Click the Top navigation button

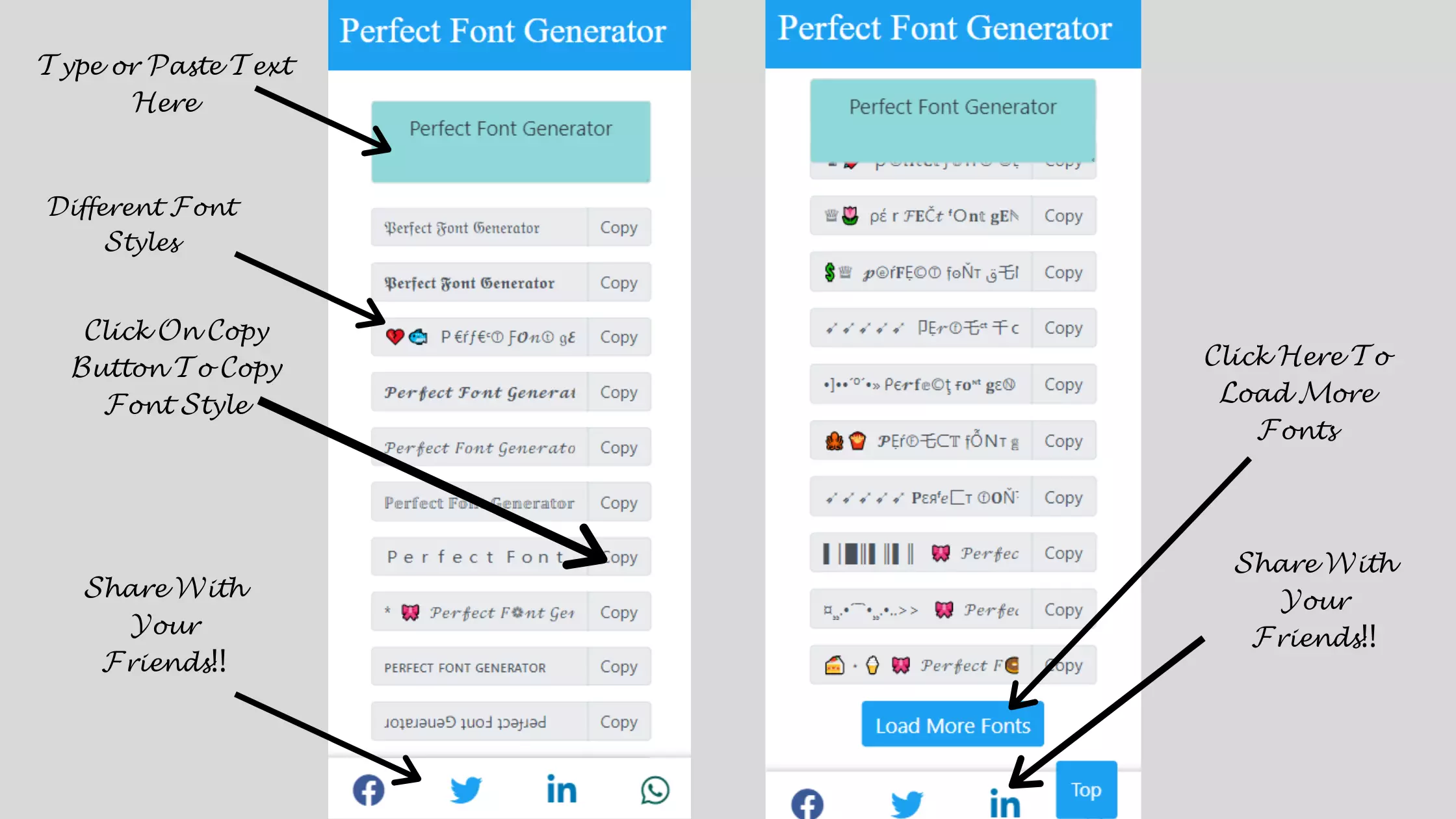(x=1085, y=789)
